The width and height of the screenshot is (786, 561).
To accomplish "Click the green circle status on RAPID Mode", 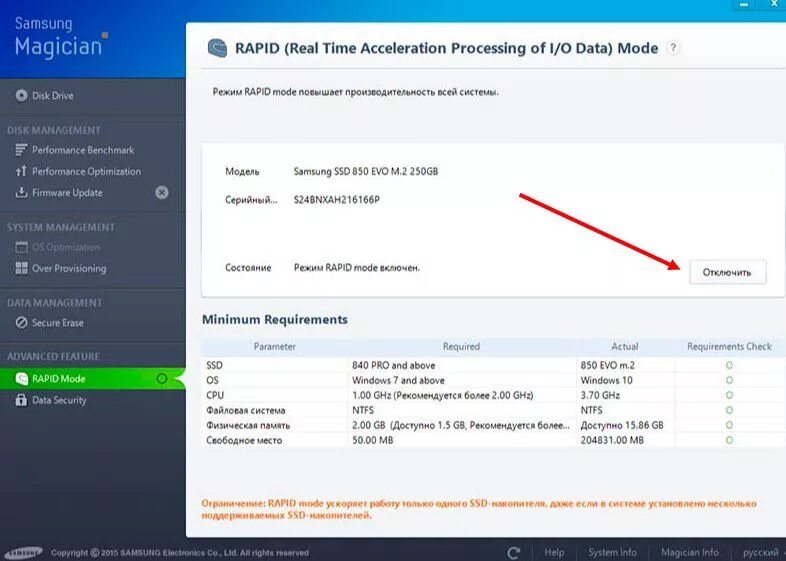I will click(x=161, y=379).
